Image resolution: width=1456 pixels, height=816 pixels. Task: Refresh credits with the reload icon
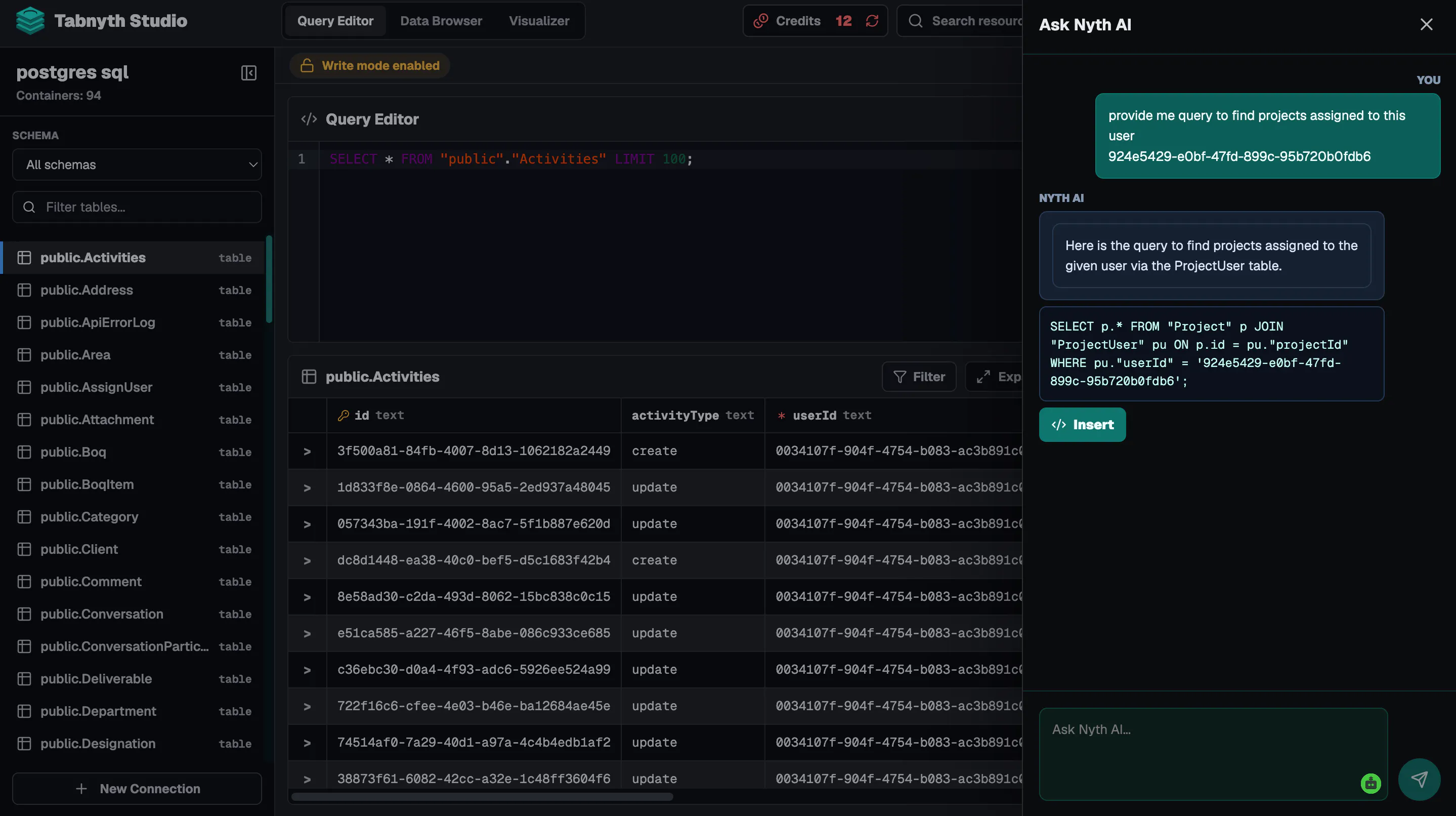point(872,21)
